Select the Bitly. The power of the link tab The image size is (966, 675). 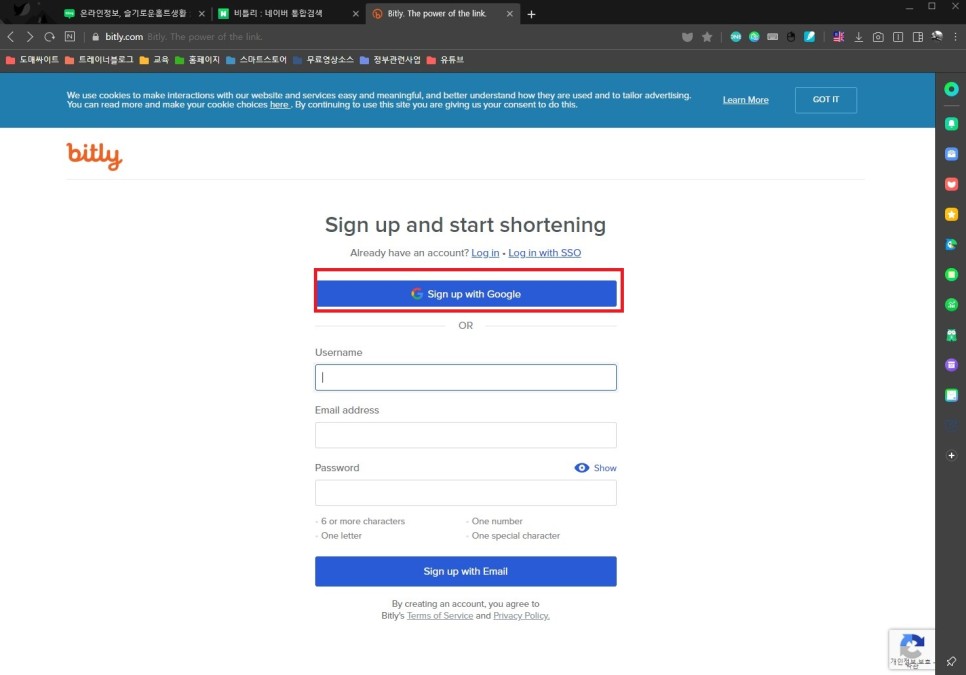(440, 14)
